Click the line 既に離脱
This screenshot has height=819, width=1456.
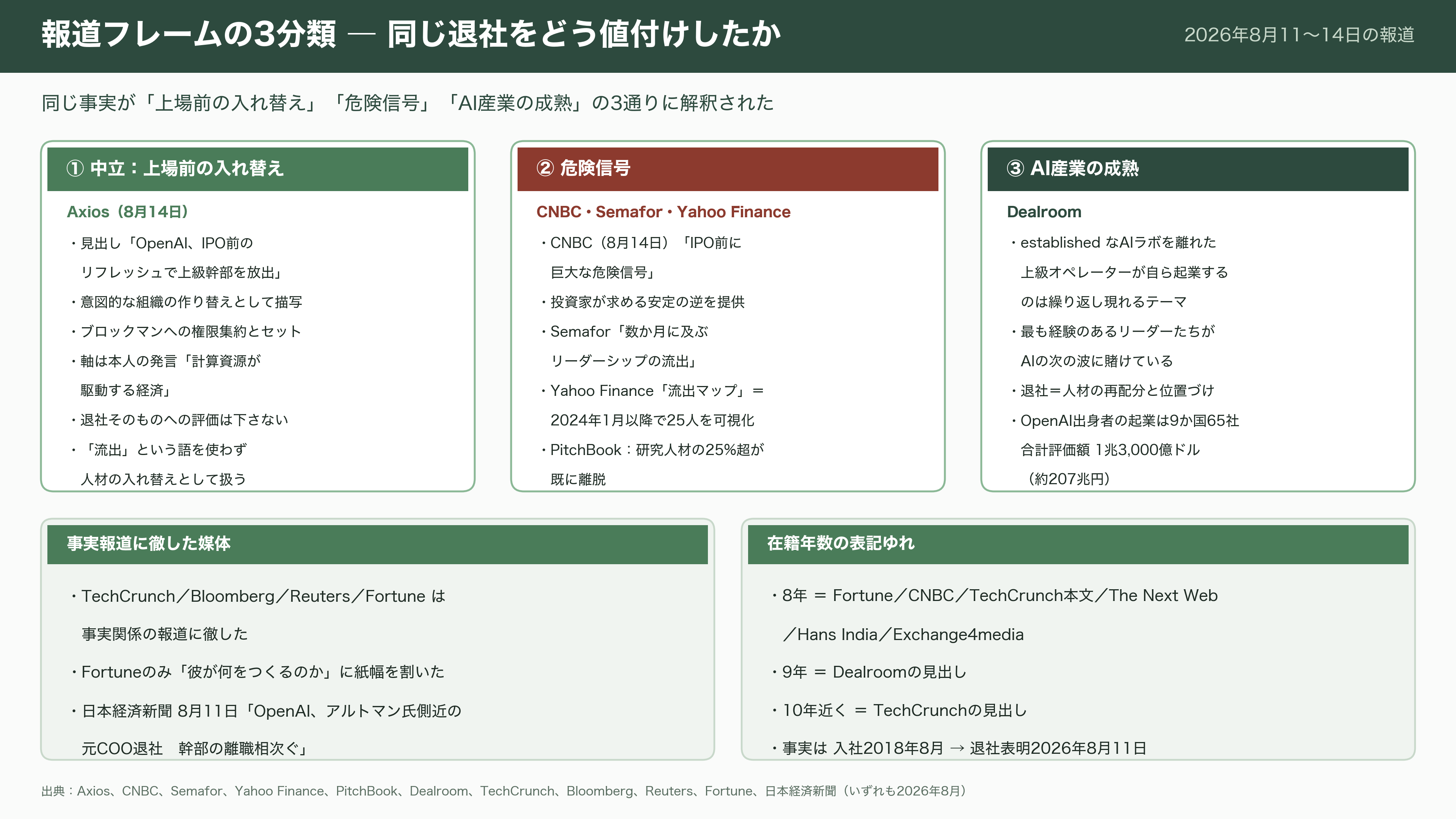coord(577,479)
